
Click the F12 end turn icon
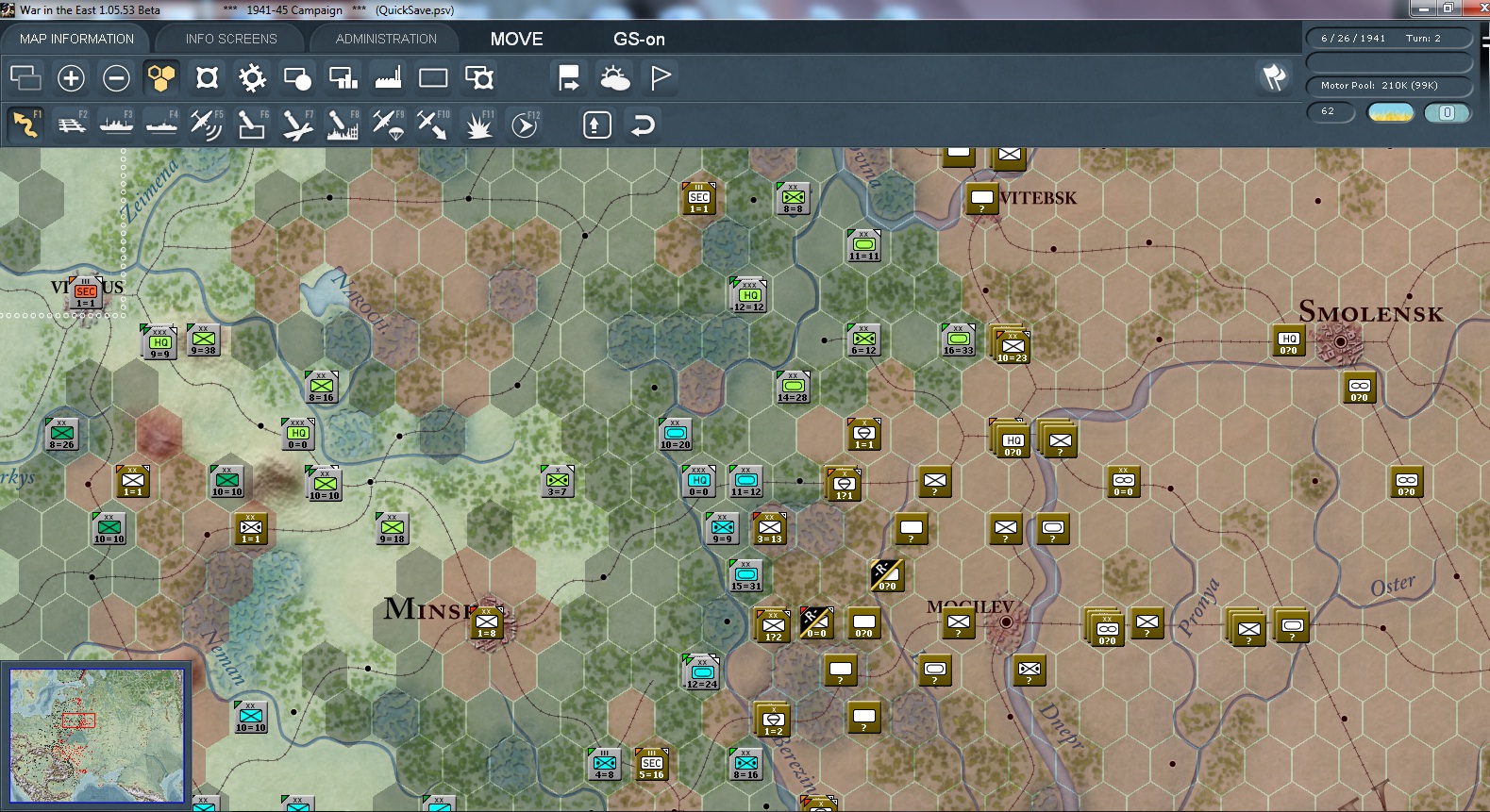click(524, 124)
